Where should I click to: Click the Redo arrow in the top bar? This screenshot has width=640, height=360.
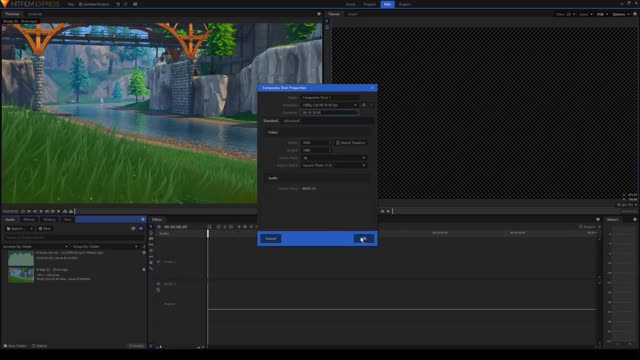126,4
